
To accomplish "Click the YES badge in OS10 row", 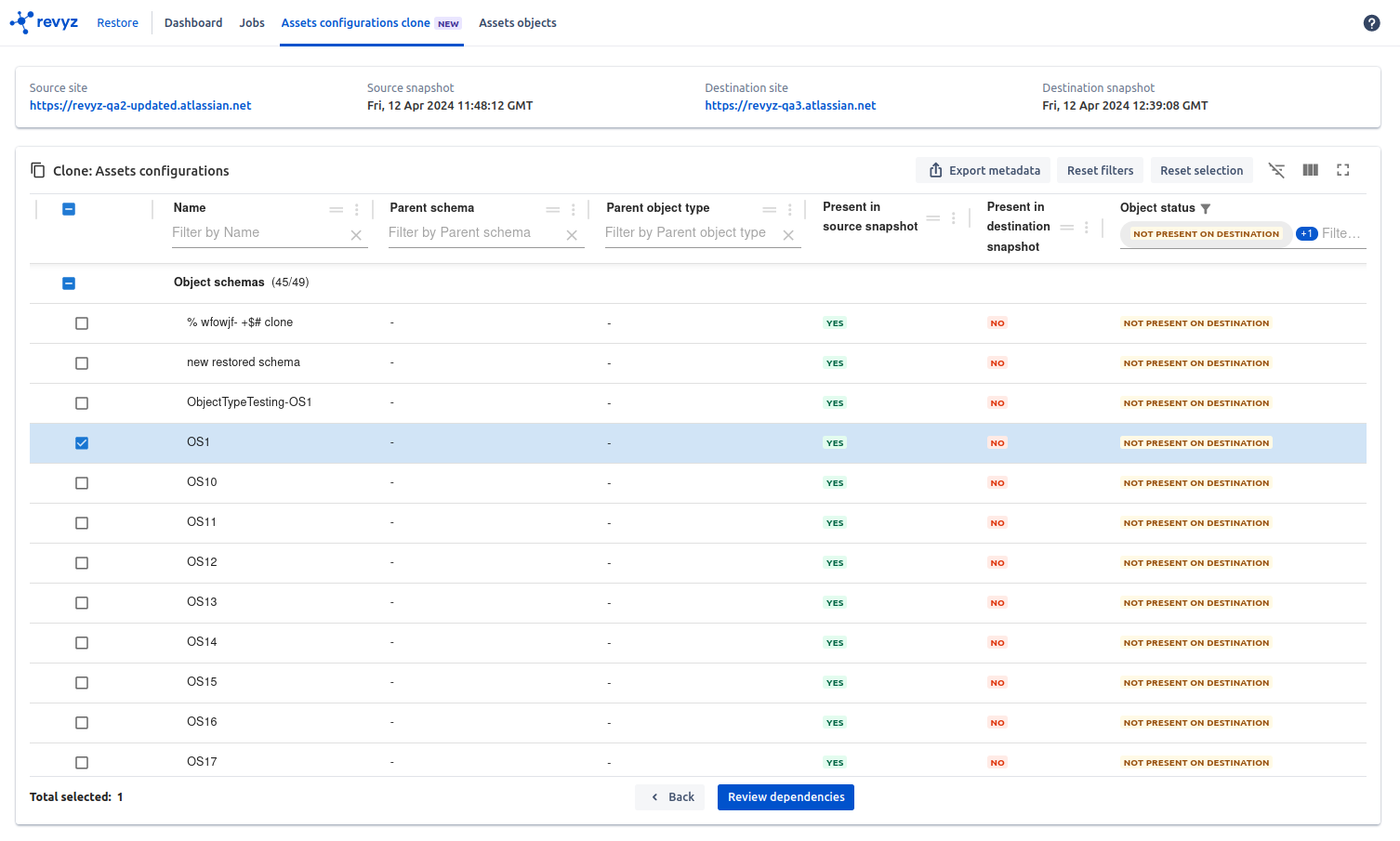I will [835, 483].
